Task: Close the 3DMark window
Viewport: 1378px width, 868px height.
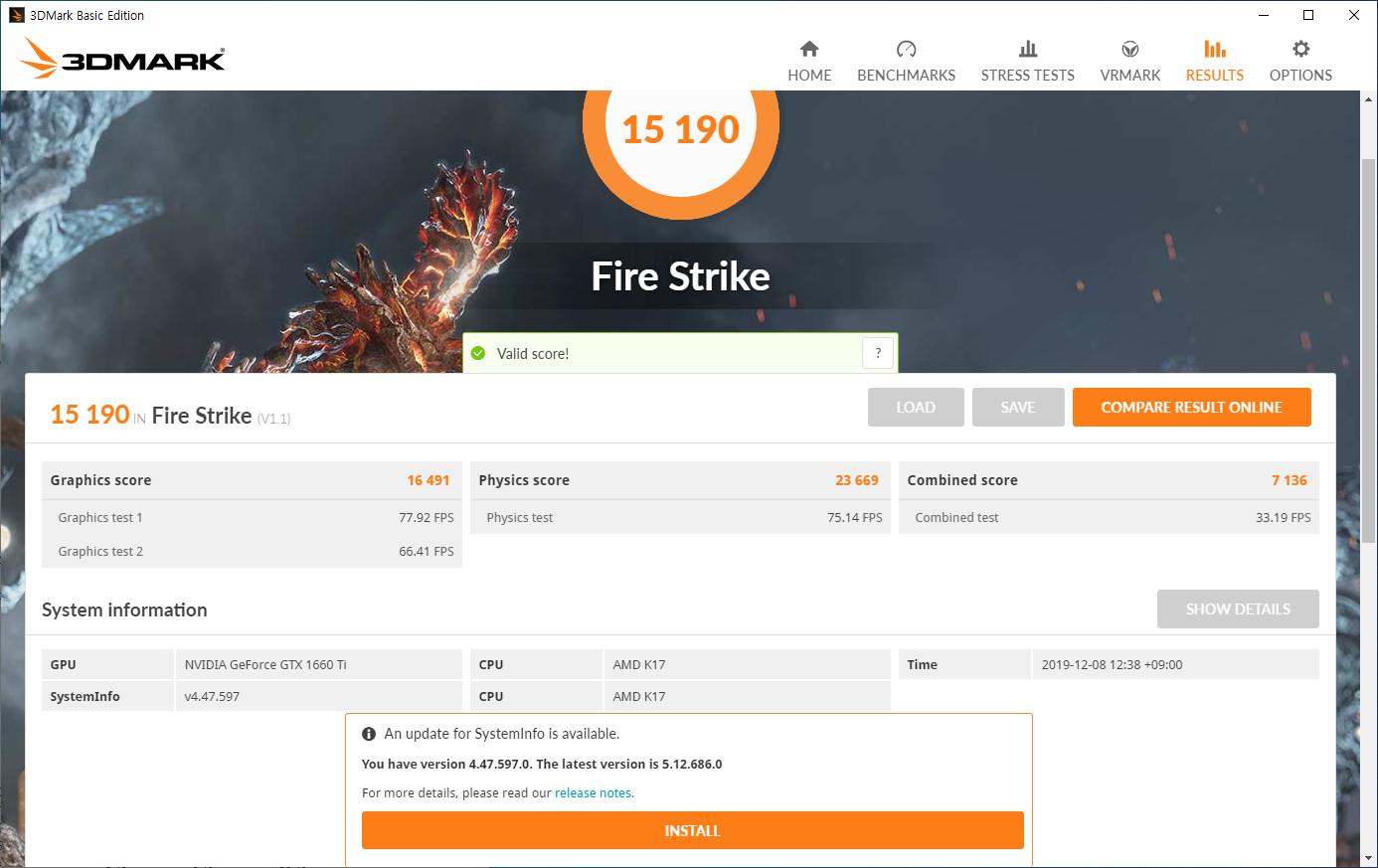Action: (1354, 15)
